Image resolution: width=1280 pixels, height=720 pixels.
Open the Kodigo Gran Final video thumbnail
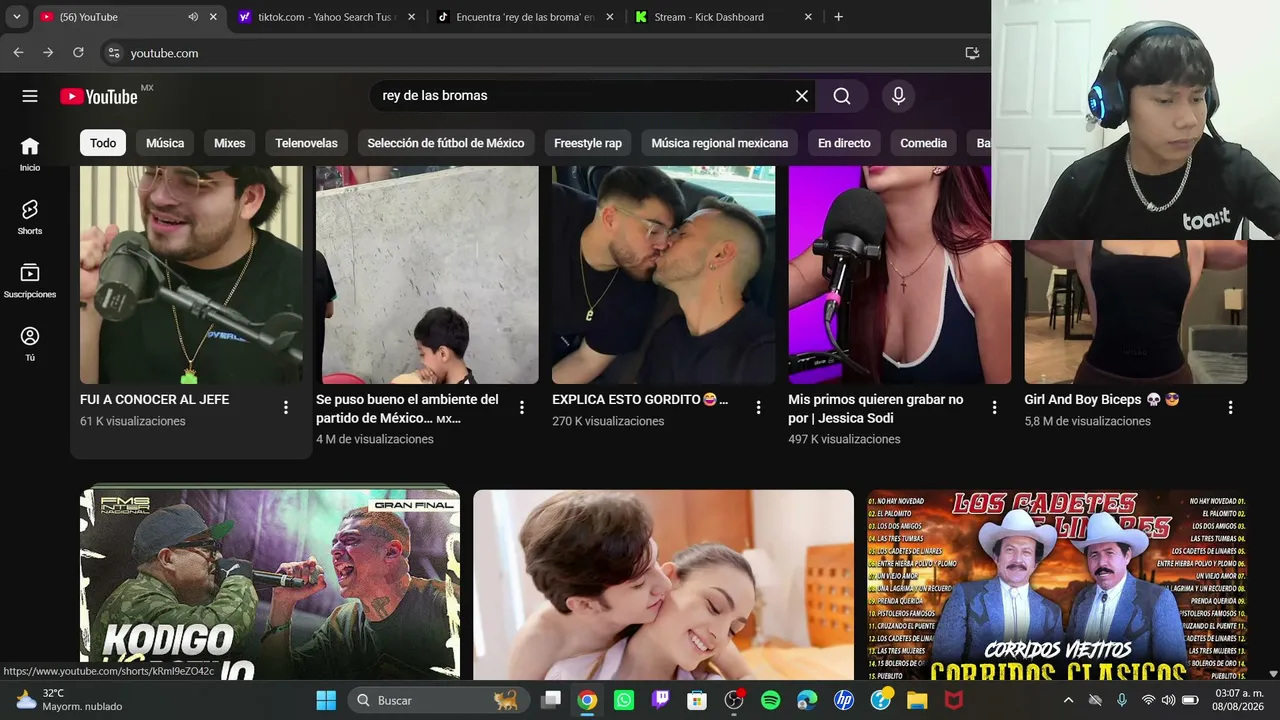270,585
